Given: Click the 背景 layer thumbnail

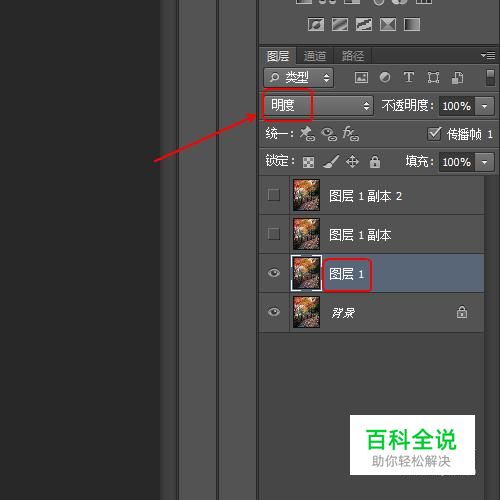Looking at the screenshot, I should click(306, 312).
